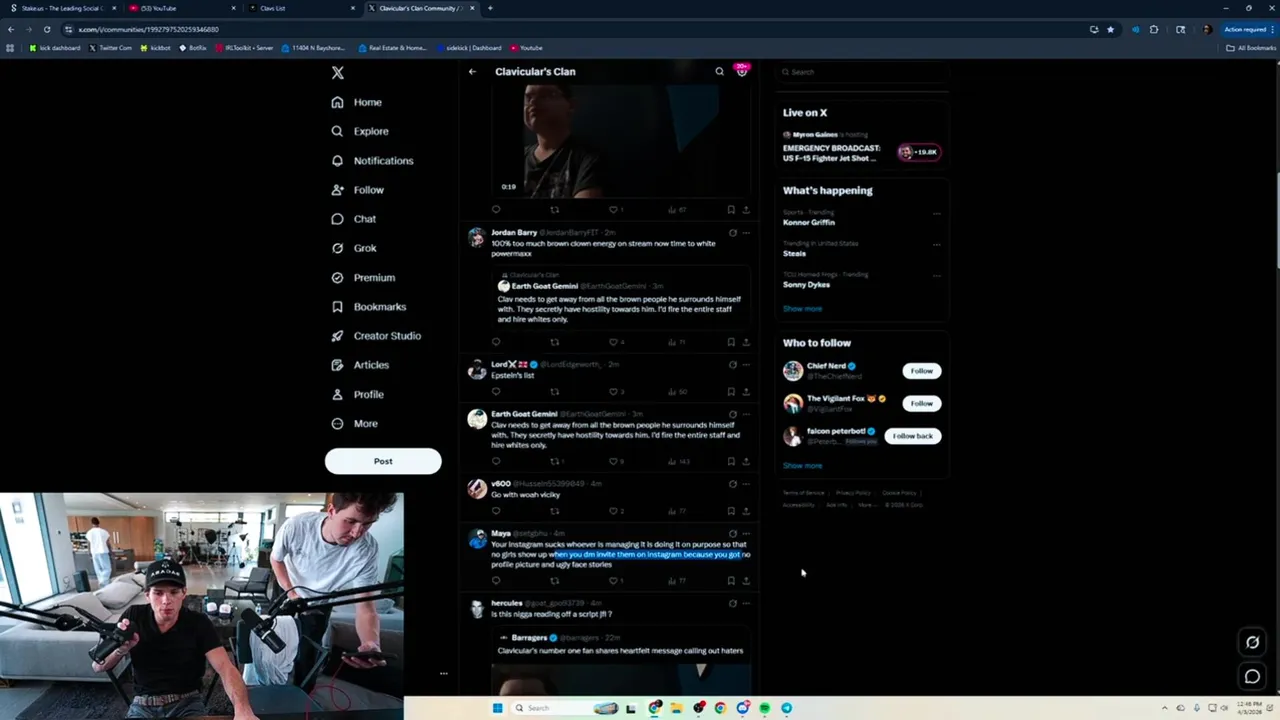Open Creator Studio in the sidebar
Viewport: 1280px width, 720px height.
(376, 336)
